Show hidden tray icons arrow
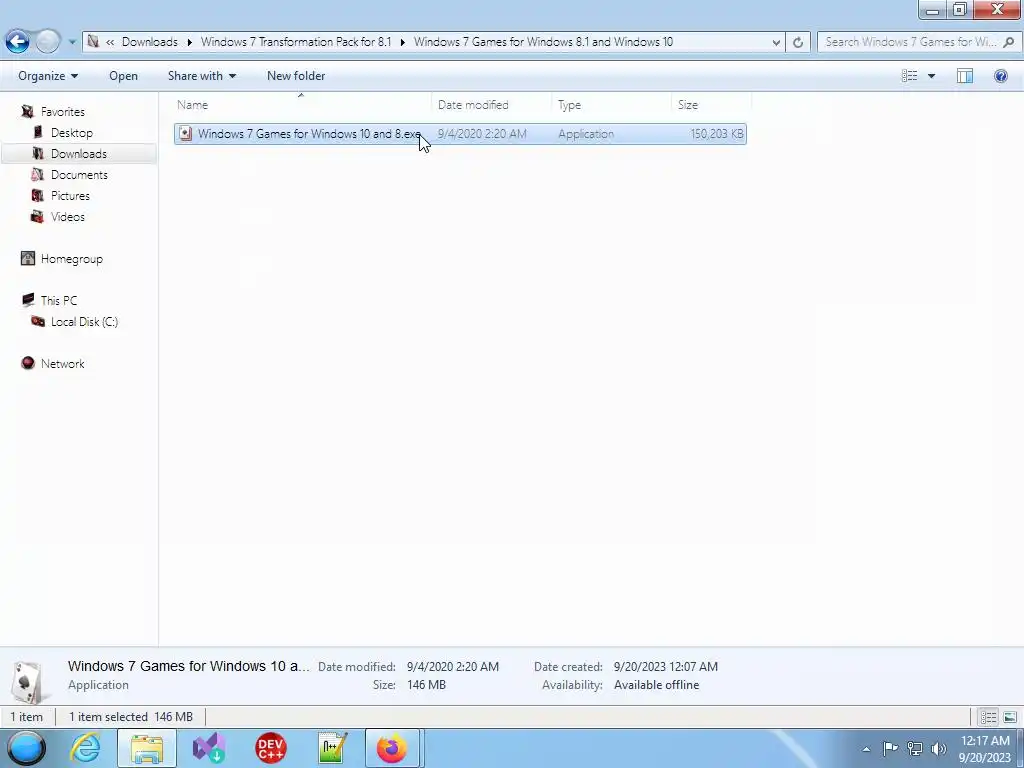Viewport: 1024px width, 768px height. click(866, 749)
